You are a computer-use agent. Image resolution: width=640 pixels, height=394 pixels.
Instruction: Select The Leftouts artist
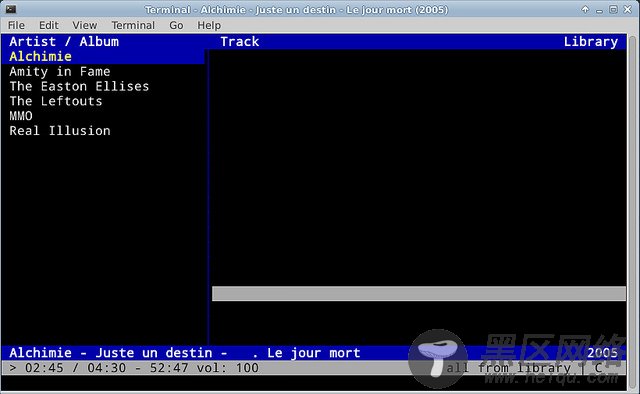(56, 101)
